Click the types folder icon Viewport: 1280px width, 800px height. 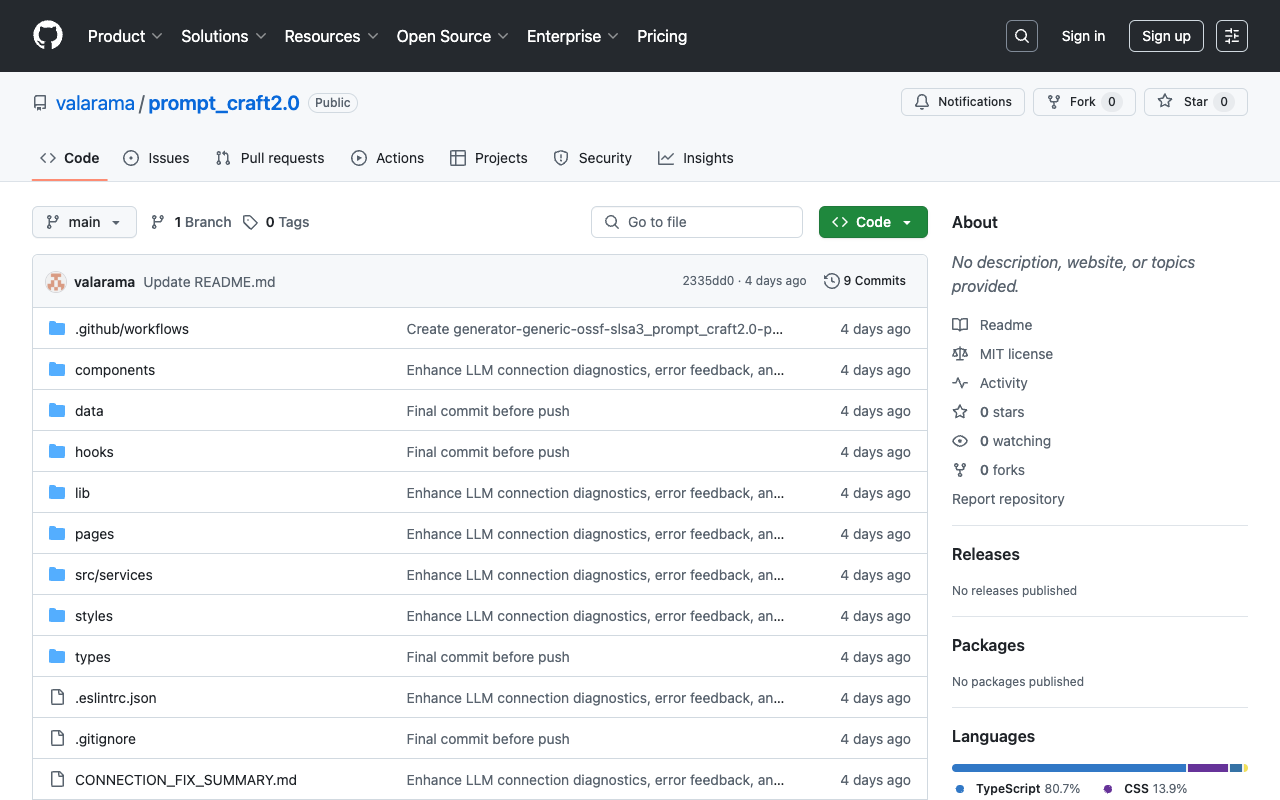pos(57,657)
